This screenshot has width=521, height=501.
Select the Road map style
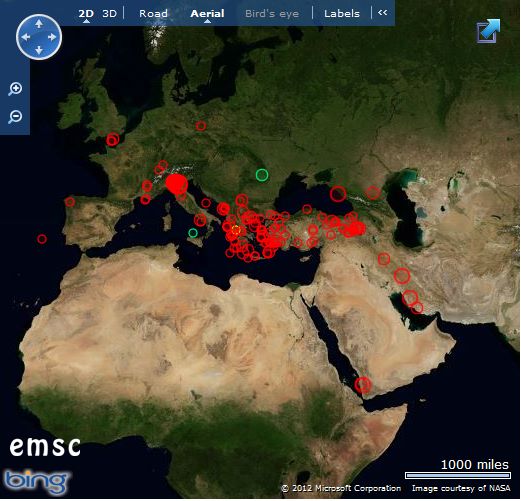coord(153,14)
